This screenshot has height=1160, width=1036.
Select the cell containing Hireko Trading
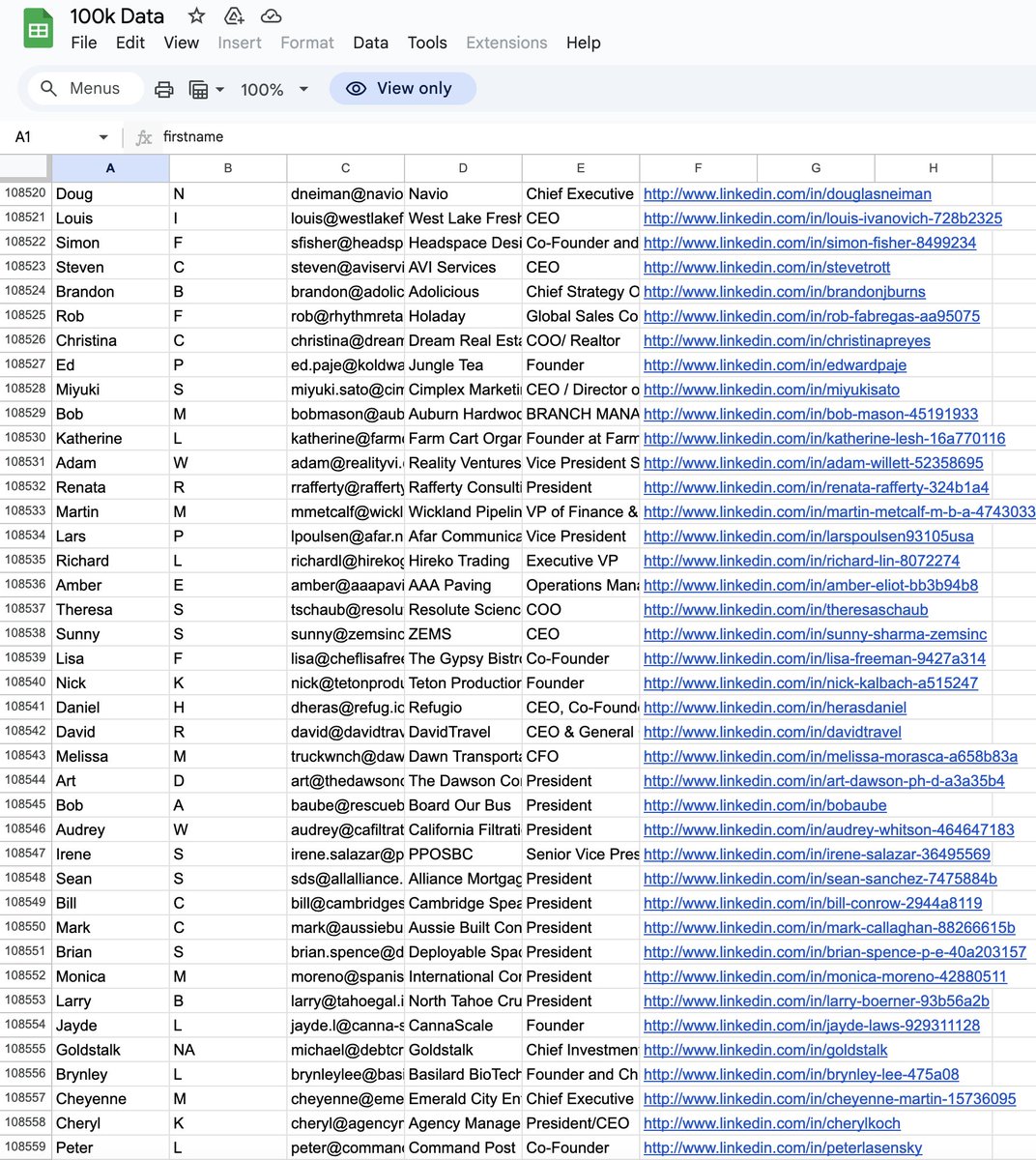point(463,561)
